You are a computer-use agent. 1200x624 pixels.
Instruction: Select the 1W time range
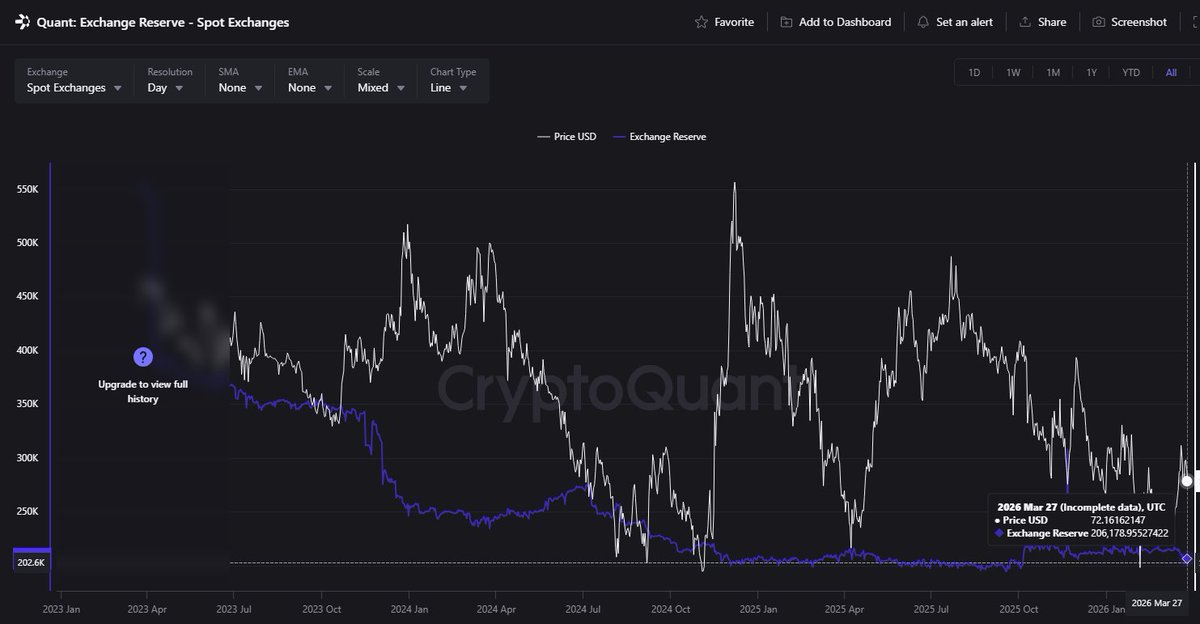tap(1013, 72)
